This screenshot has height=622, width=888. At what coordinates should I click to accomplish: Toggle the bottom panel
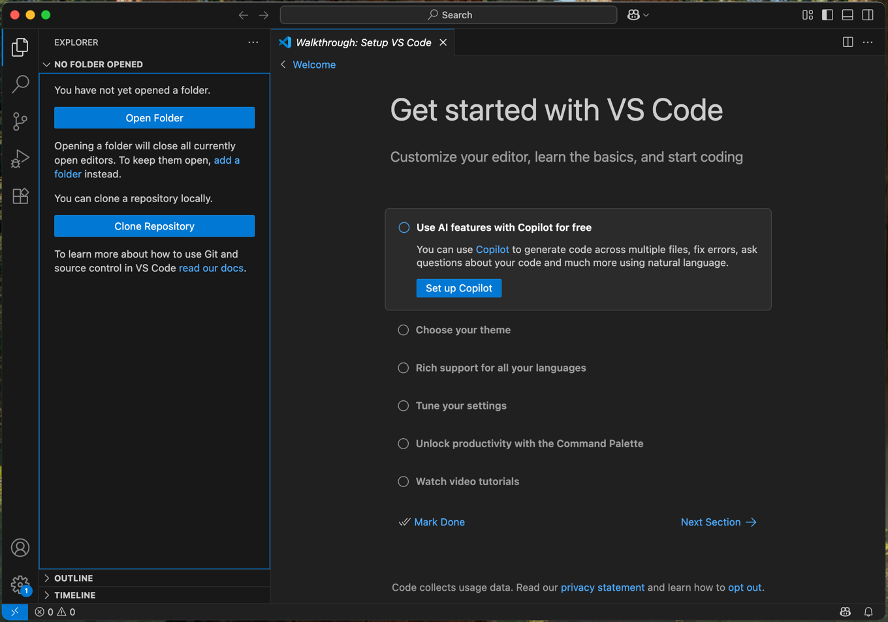click(847, 15)
